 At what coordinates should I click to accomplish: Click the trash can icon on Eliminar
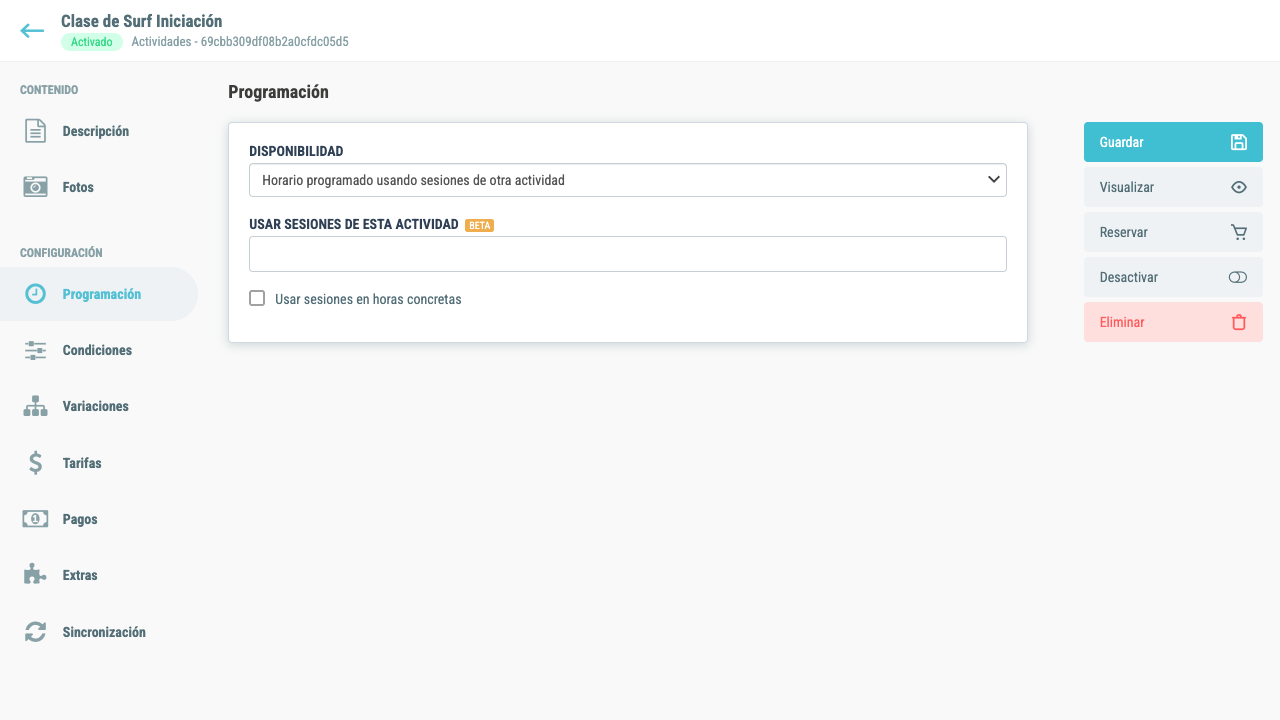tap(1239, 322)
